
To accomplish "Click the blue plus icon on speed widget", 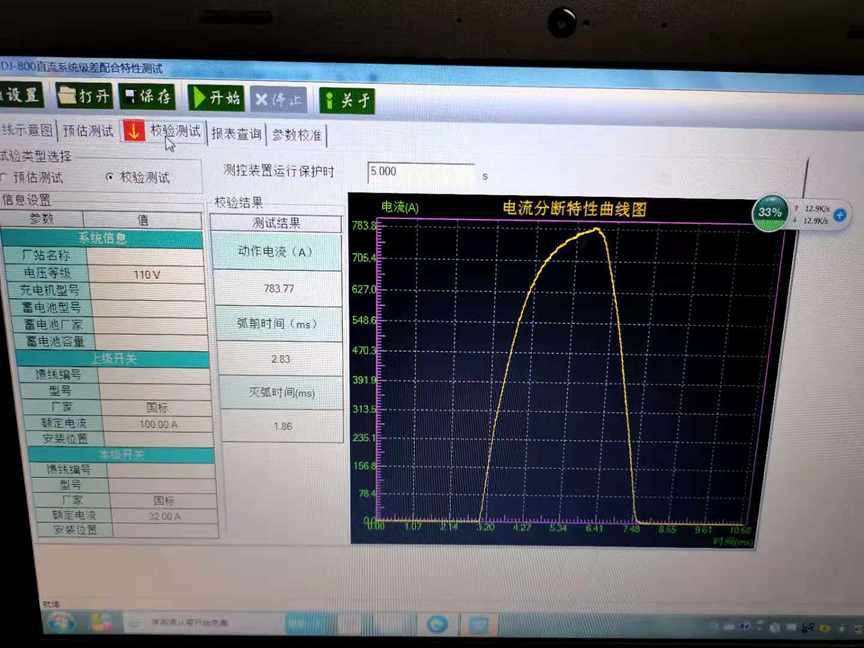I will tap(840, 215).
